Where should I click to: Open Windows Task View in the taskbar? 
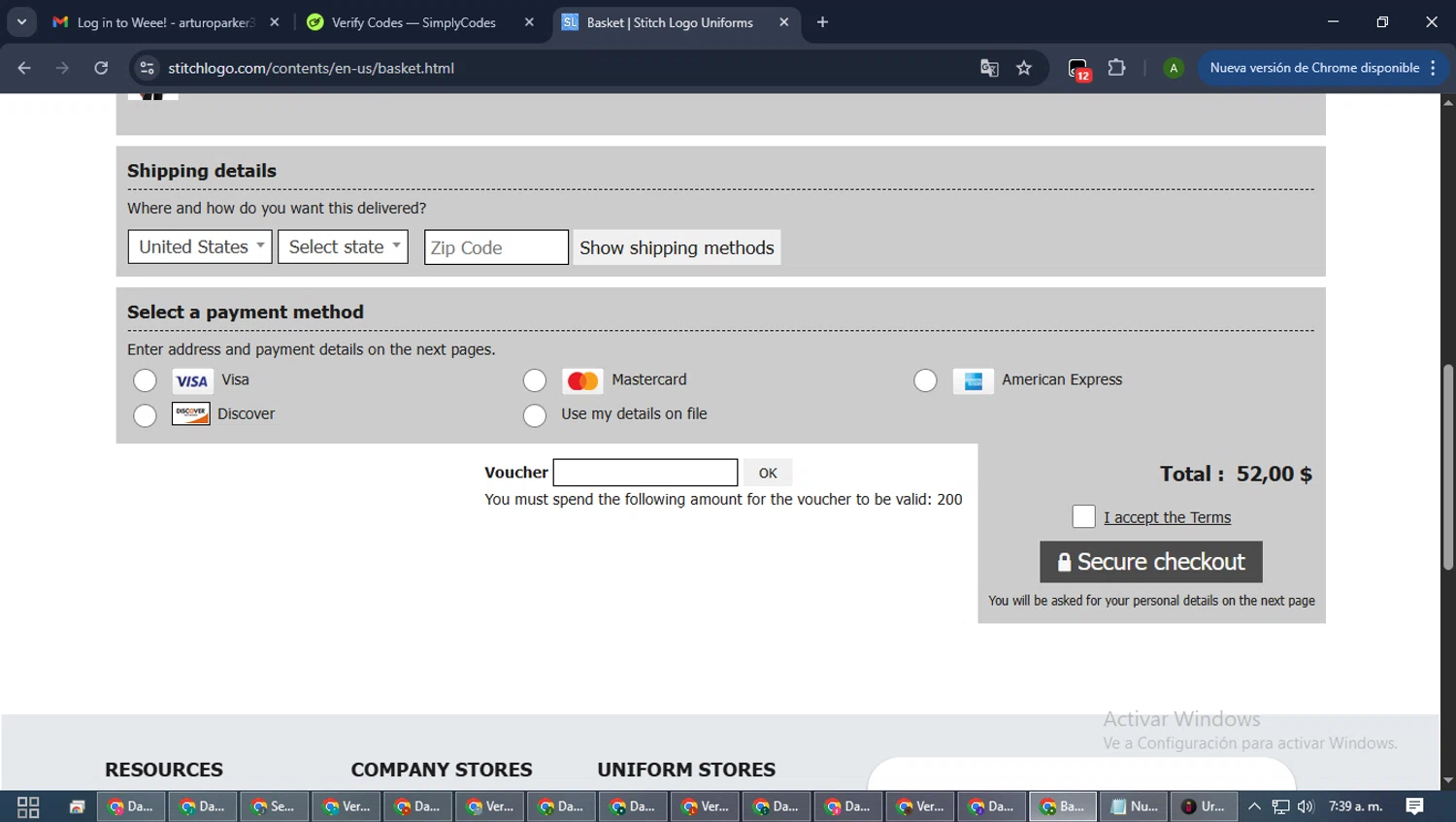click(x=28, y=806)
